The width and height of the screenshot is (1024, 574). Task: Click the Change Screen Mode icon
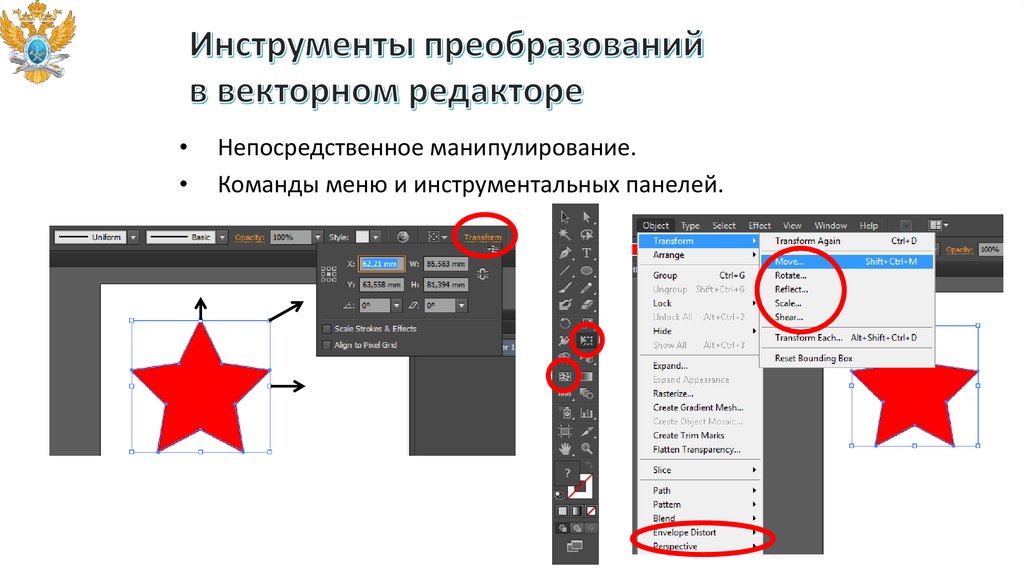(x=575, y=546)
